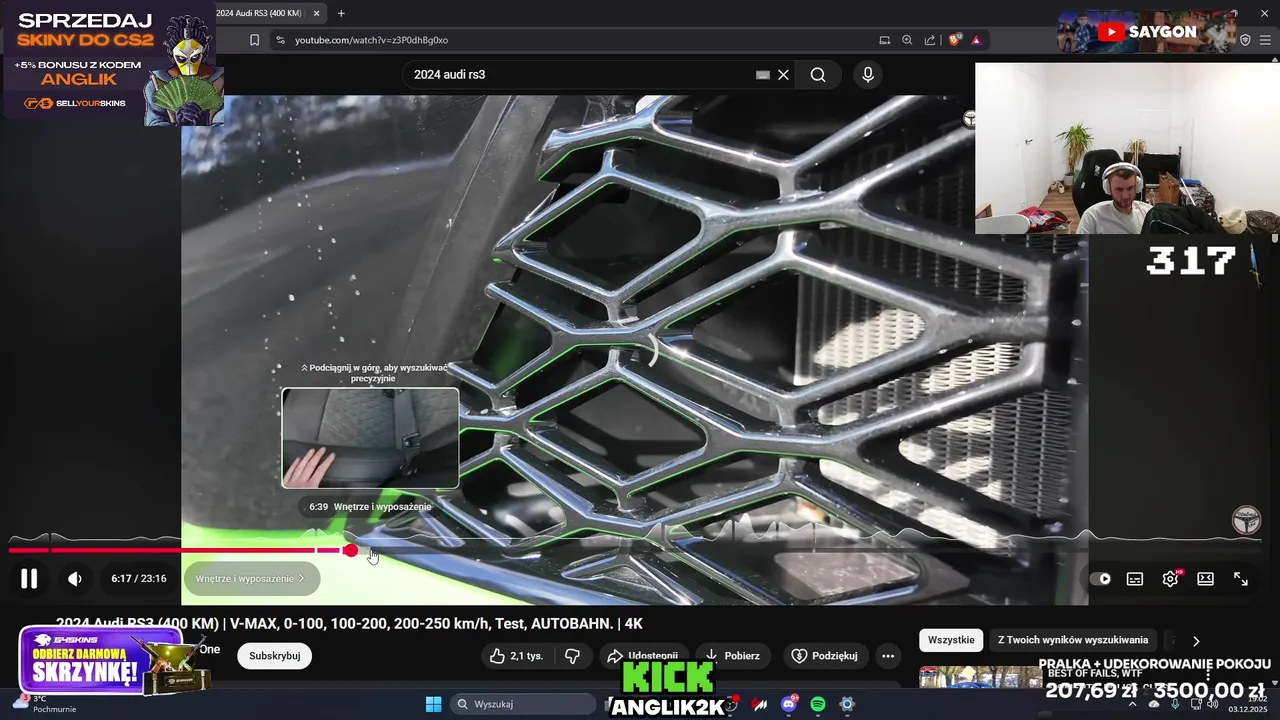Open Spotify from the taskbar
The image size is (1280, 720).
coord(818,704)
